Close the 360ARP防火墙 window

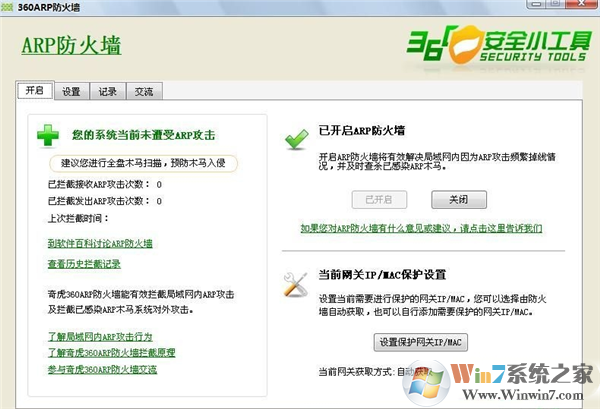(580, 4)
